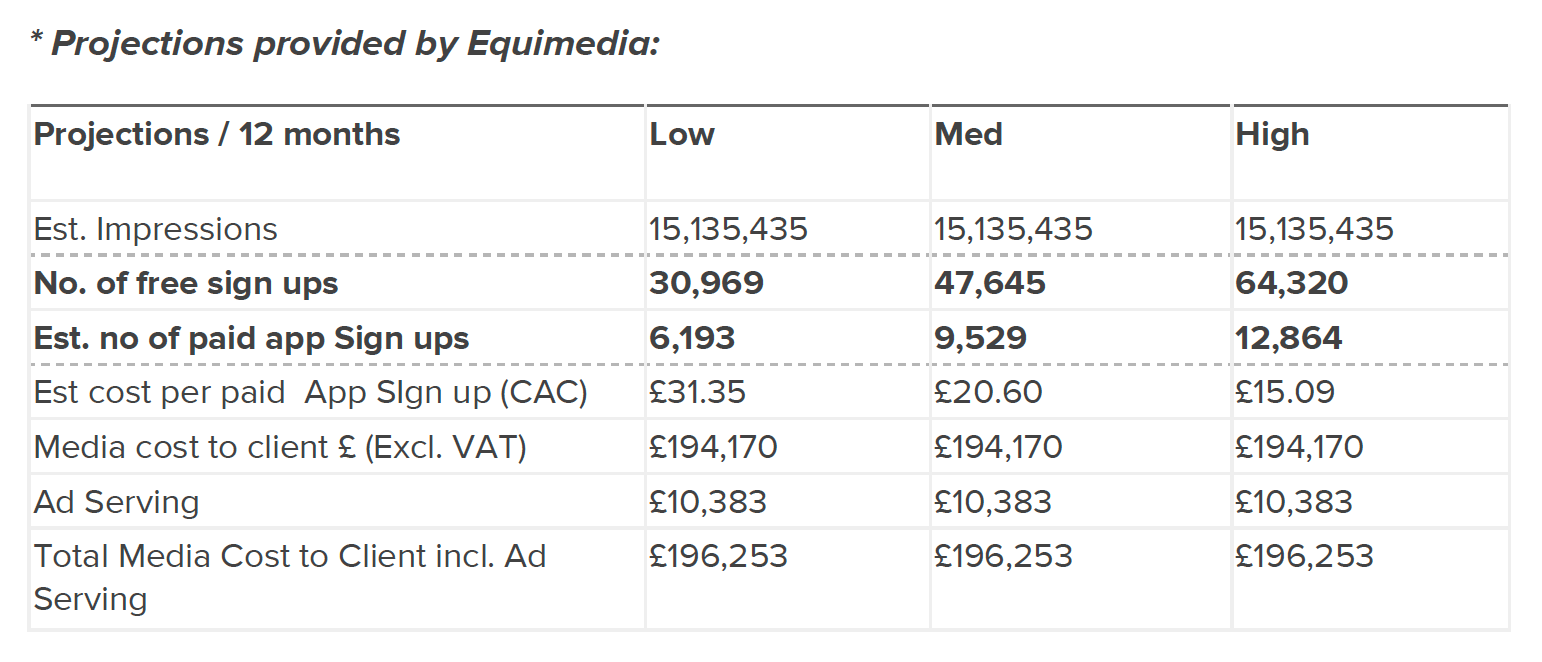The image size is (1542, 662).
Task: Click the 'Low' column header
Action: coord(682,135)
